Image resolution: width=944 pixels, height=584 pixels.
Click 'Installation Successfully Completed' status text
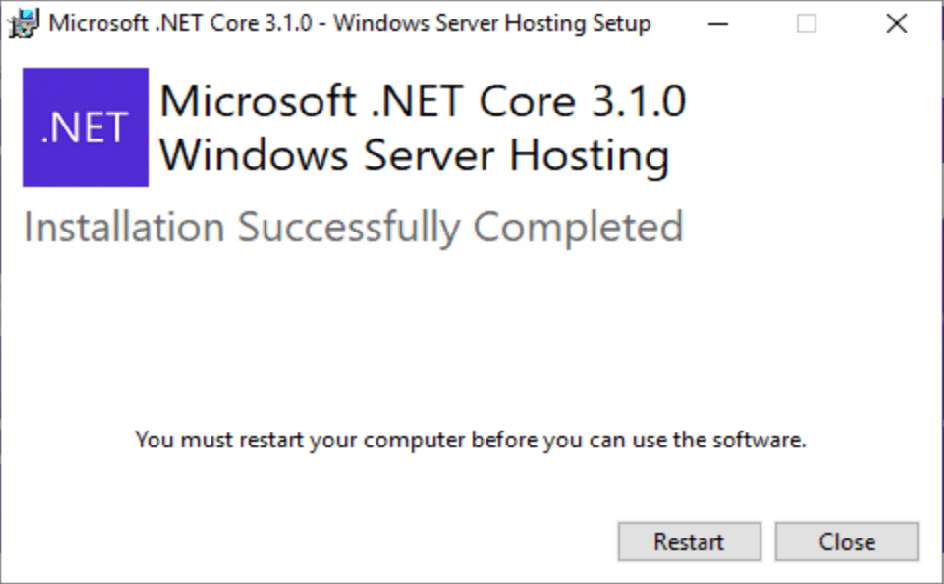(354, 228)
